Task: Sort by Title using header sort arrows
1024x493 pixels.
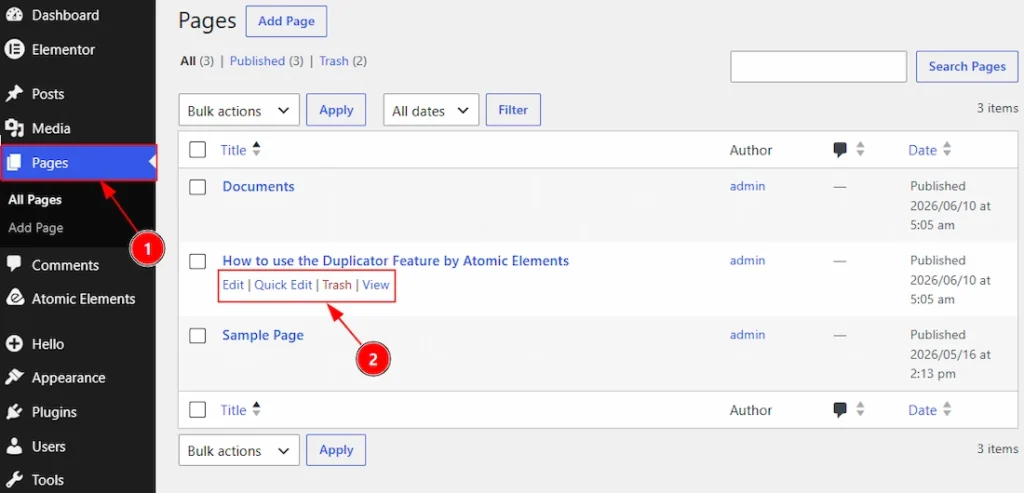Action: (x=257, y=150)
